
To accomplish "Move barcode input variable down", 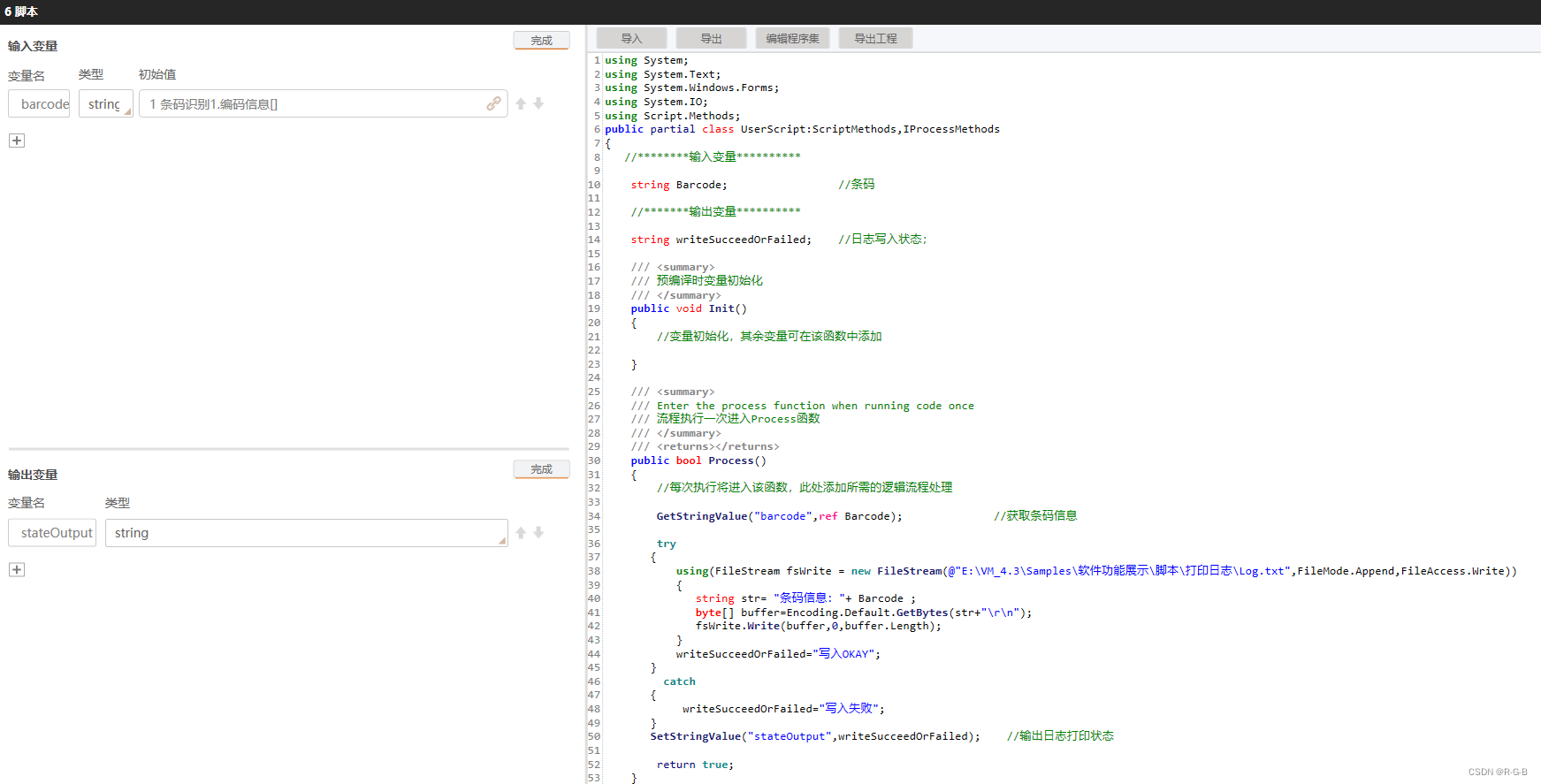I will (538, 103).
